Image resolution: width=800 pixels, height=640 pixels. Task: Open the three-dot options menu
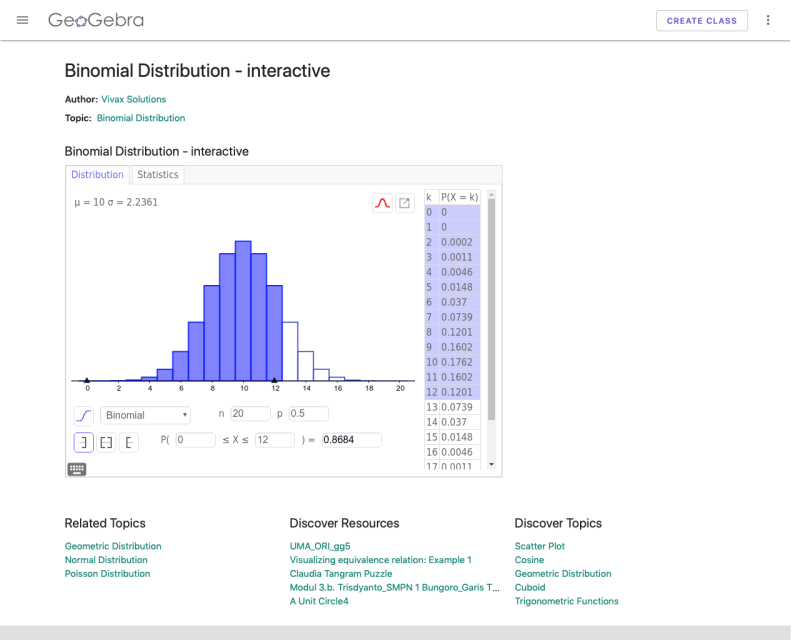[x=768, y=20]
